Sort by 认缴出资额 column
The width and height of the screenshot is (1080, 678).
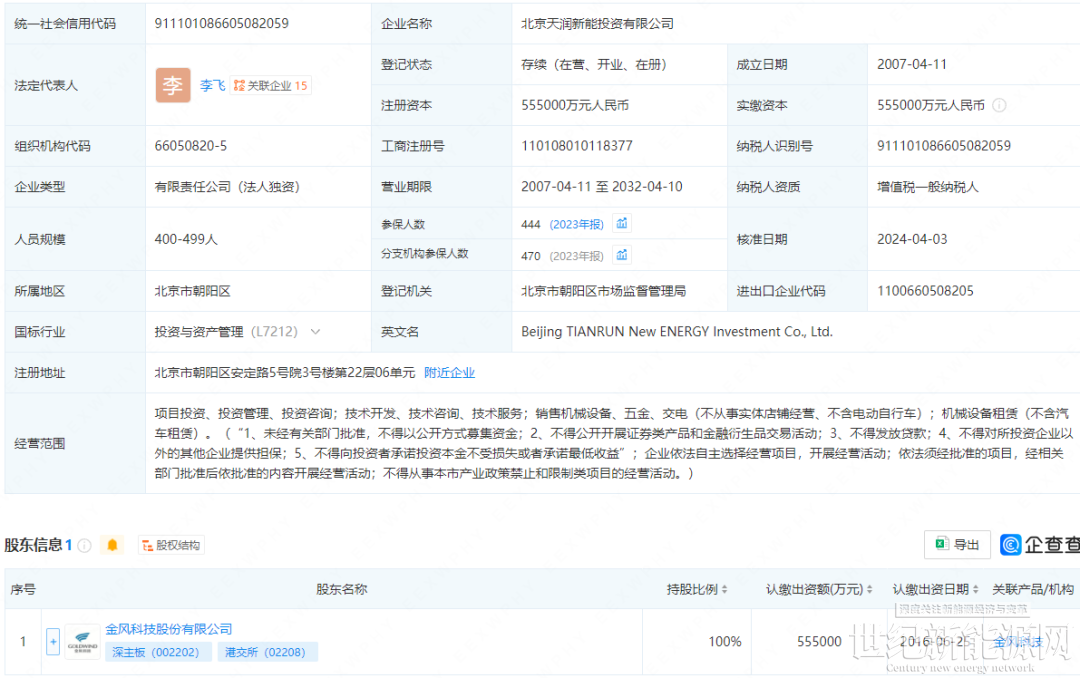point(869,589)
